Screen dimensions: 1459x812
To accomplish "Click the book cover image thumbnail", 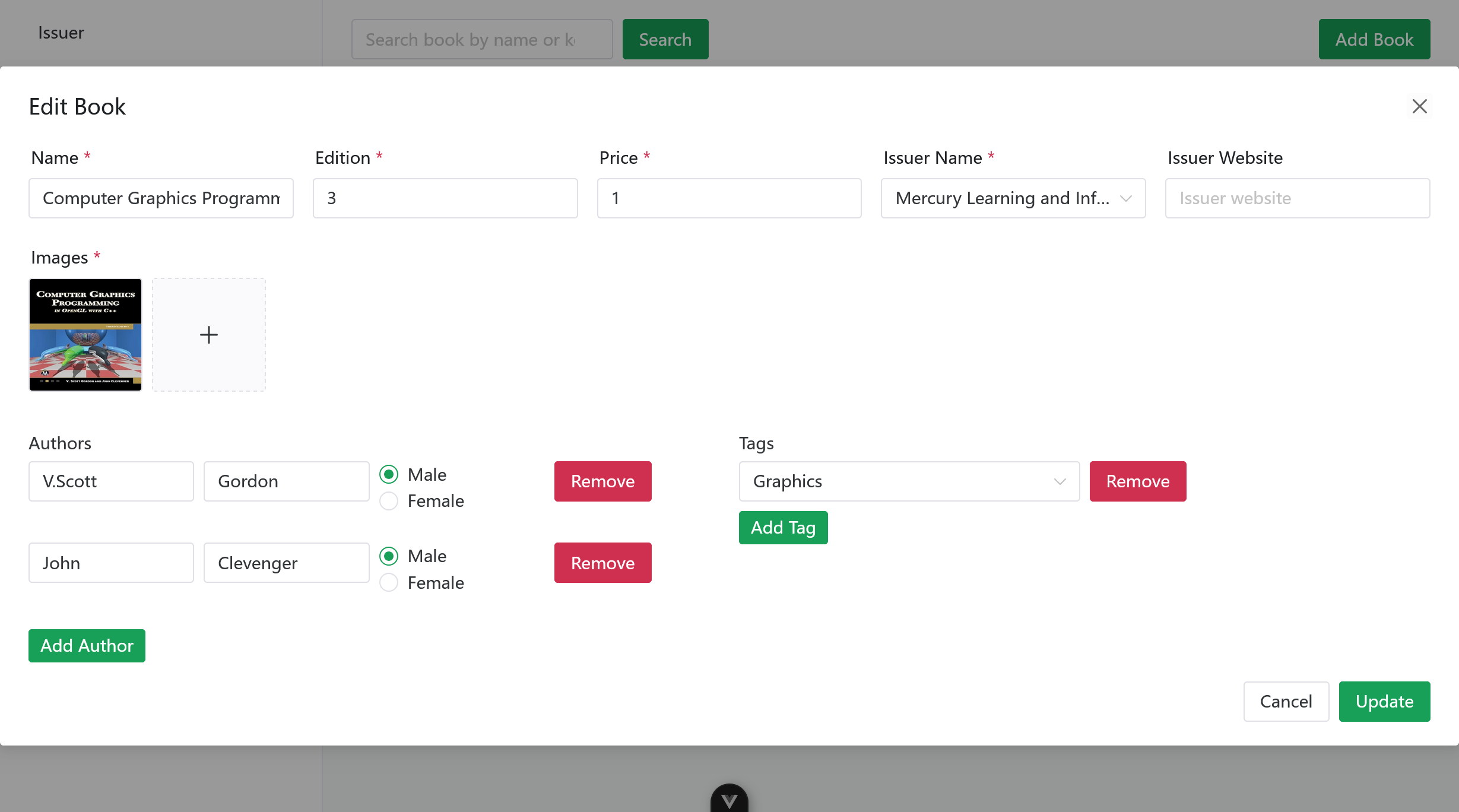I will click(85, 335).
